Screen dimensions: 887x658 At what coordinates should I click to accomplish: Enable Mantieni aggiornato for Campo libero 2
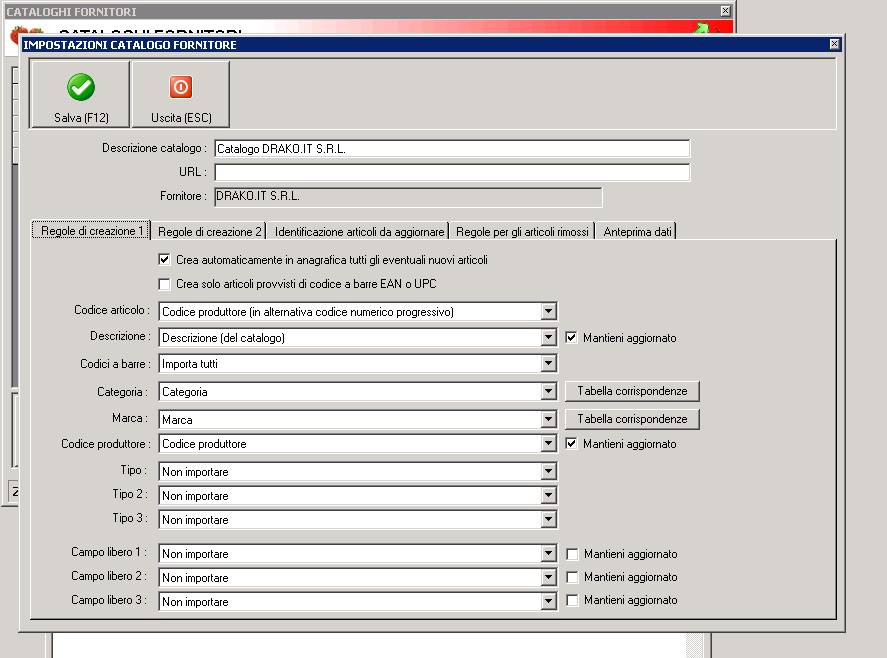point(572,577)
